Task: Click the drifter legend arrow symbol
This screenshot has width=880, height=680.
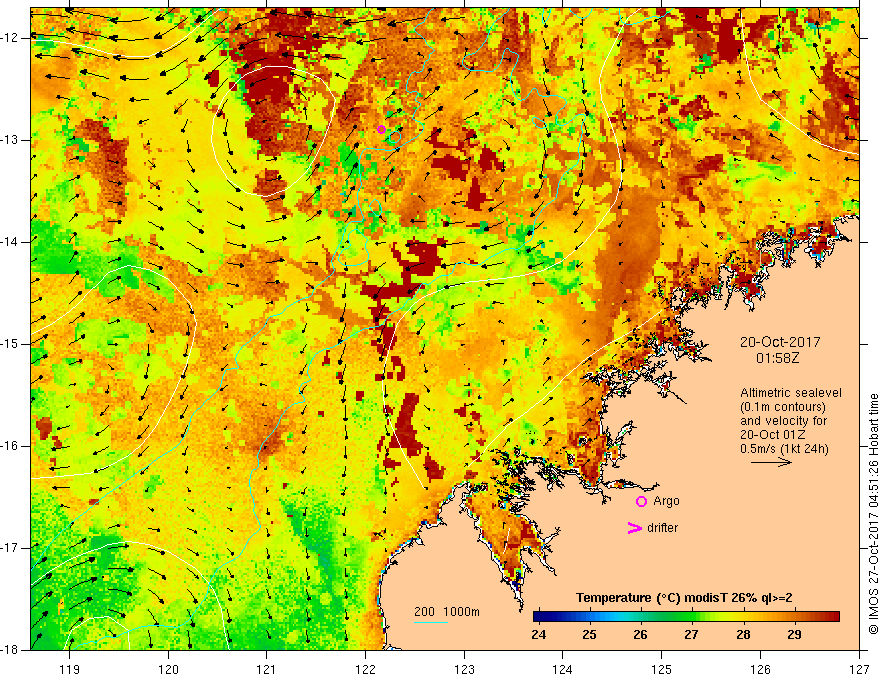Action: tap(634, 528)
